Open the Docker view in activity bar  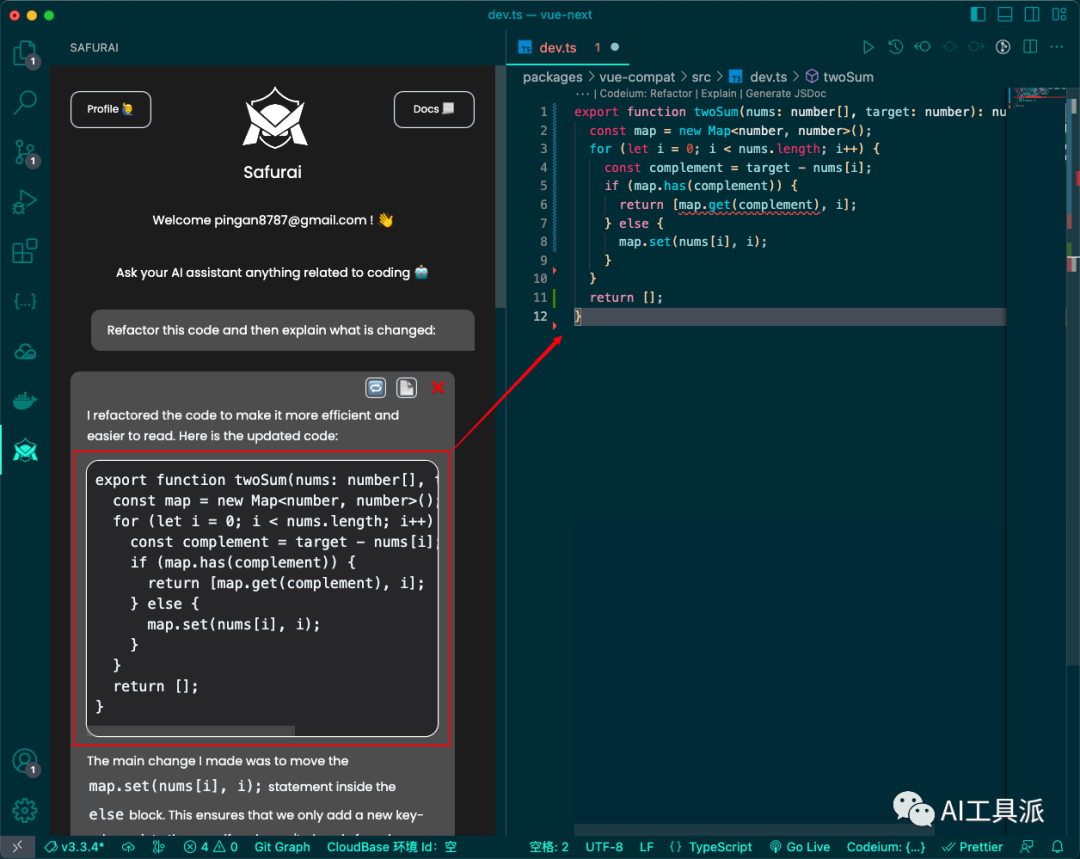pos(25,400)
